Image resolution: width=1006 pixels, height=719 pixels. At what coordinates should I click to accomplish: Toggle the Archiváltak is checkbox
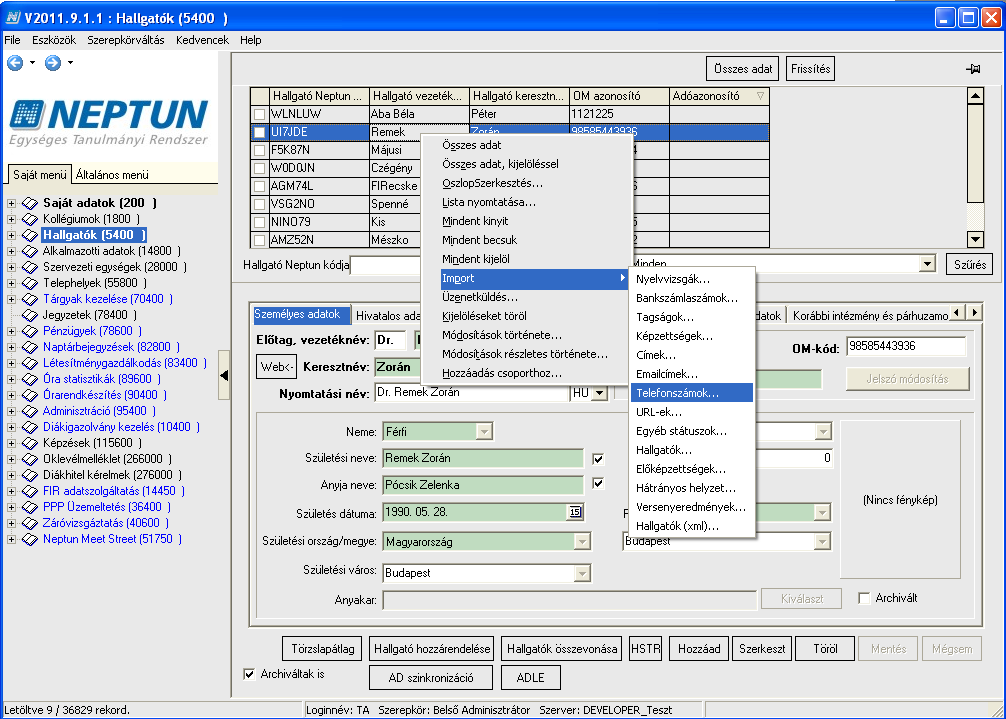[x=249, y=674]
